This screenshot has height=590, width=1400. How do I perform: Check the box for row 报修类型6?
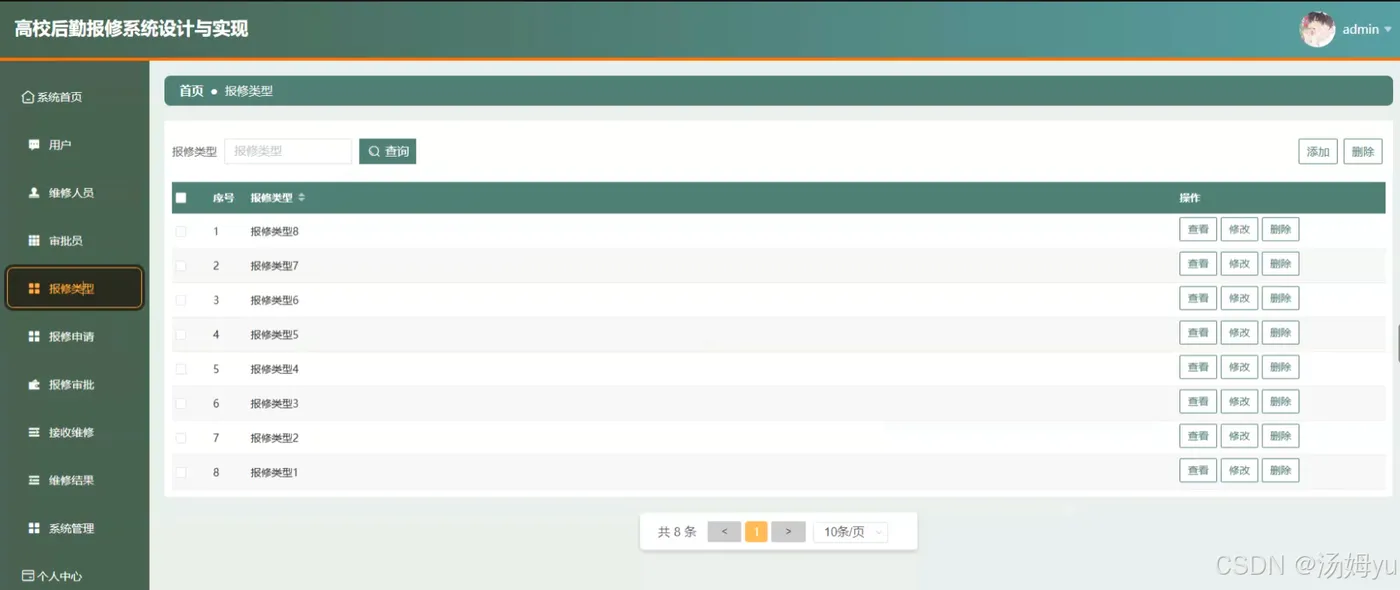pos(181,300)
